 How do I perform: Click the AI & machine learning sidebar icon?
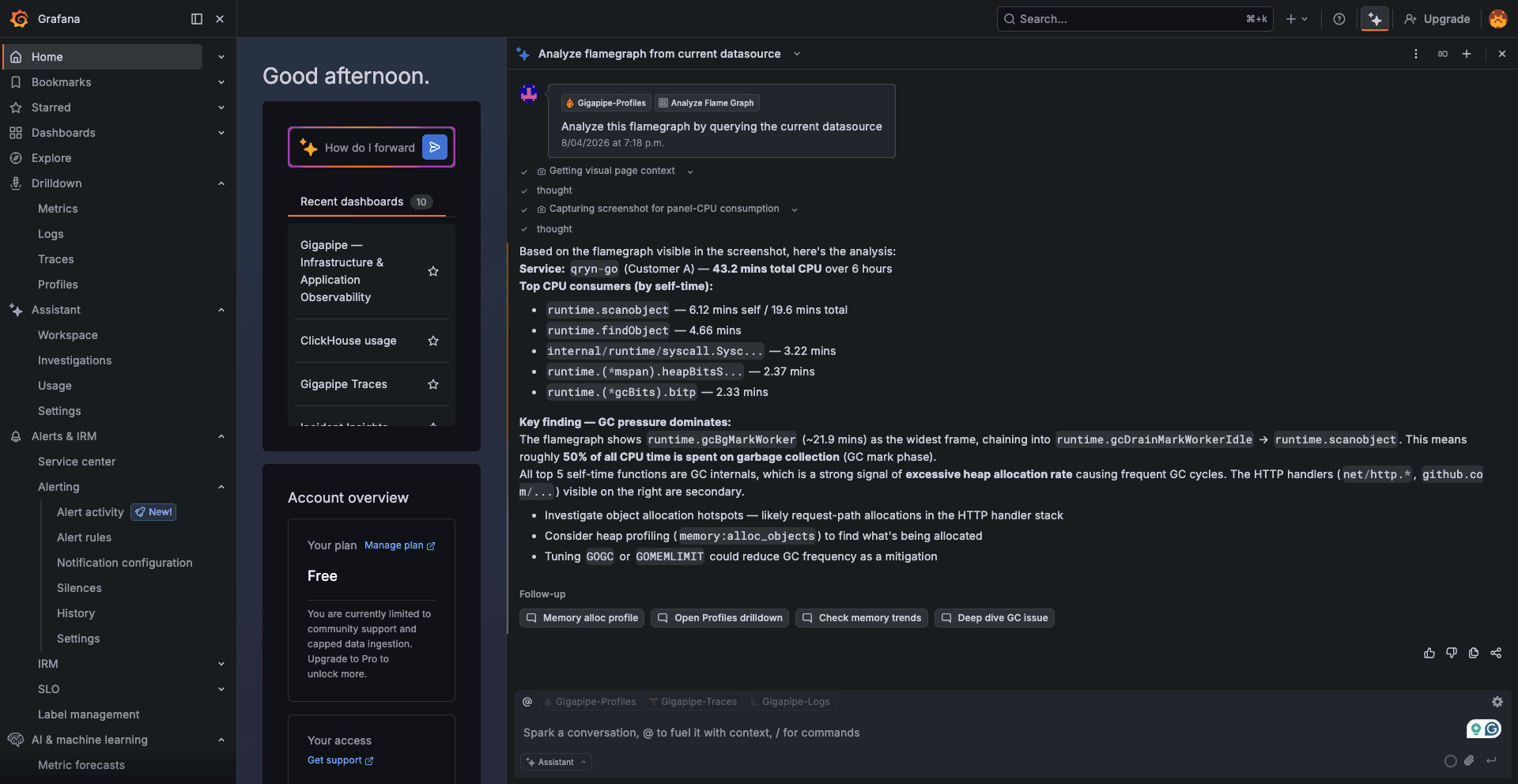tap(16, 740)
